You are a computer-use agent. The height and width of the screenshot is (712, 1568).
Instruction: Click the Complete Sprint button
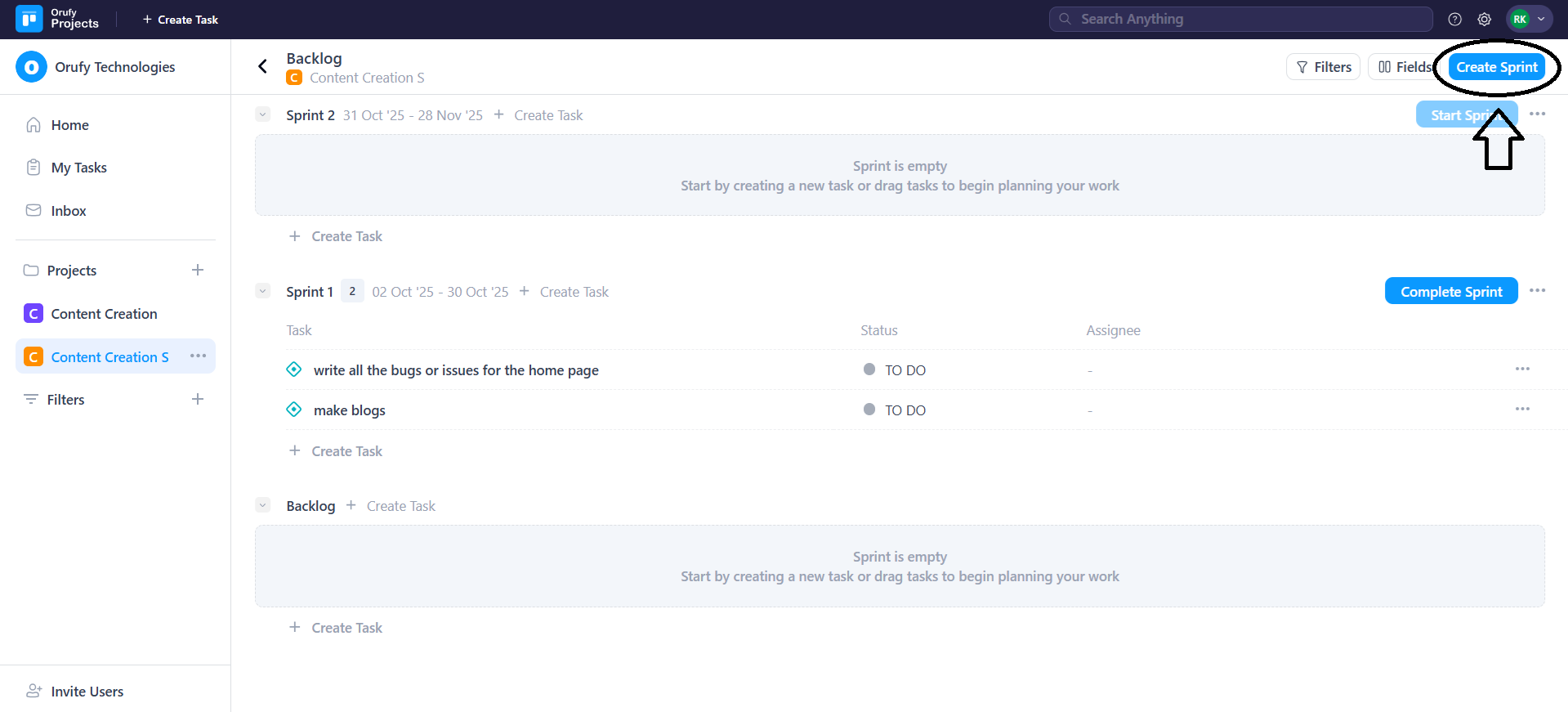click(1450, 292)
